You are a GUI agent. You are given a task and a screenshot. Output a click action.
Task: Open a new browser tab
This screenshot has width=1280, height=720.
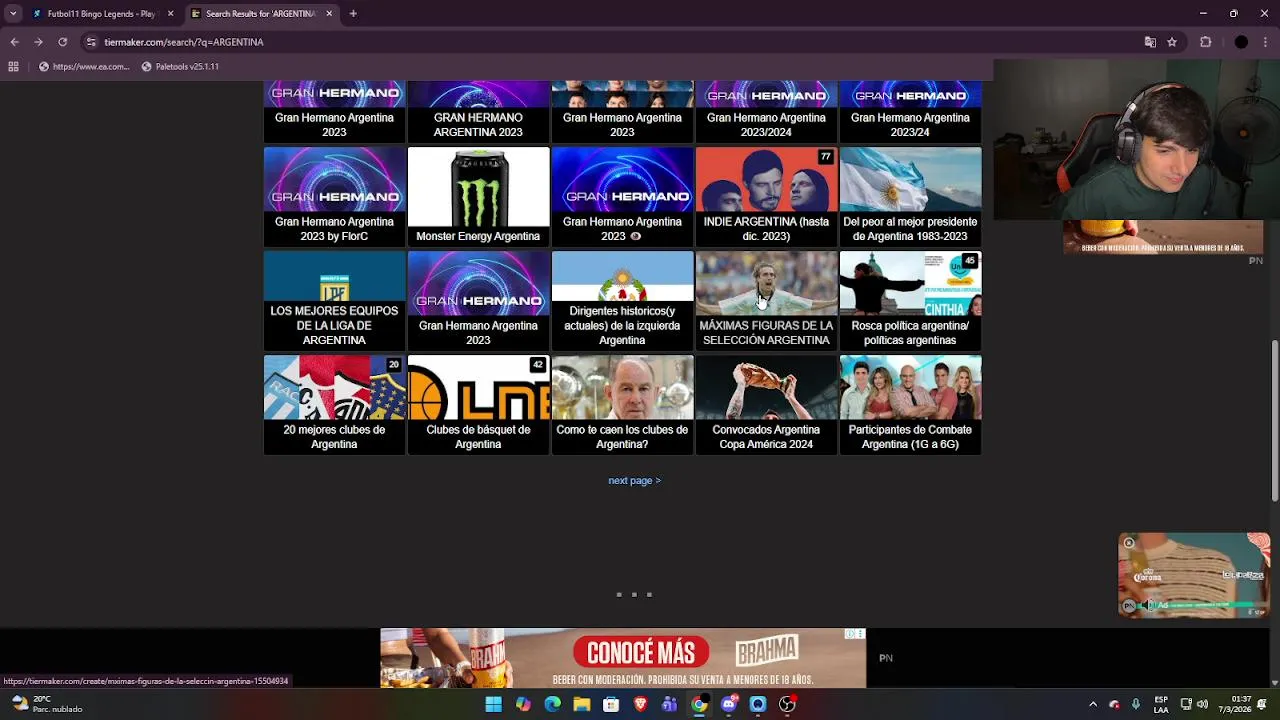pyautogui.click(x=353, y=14)
